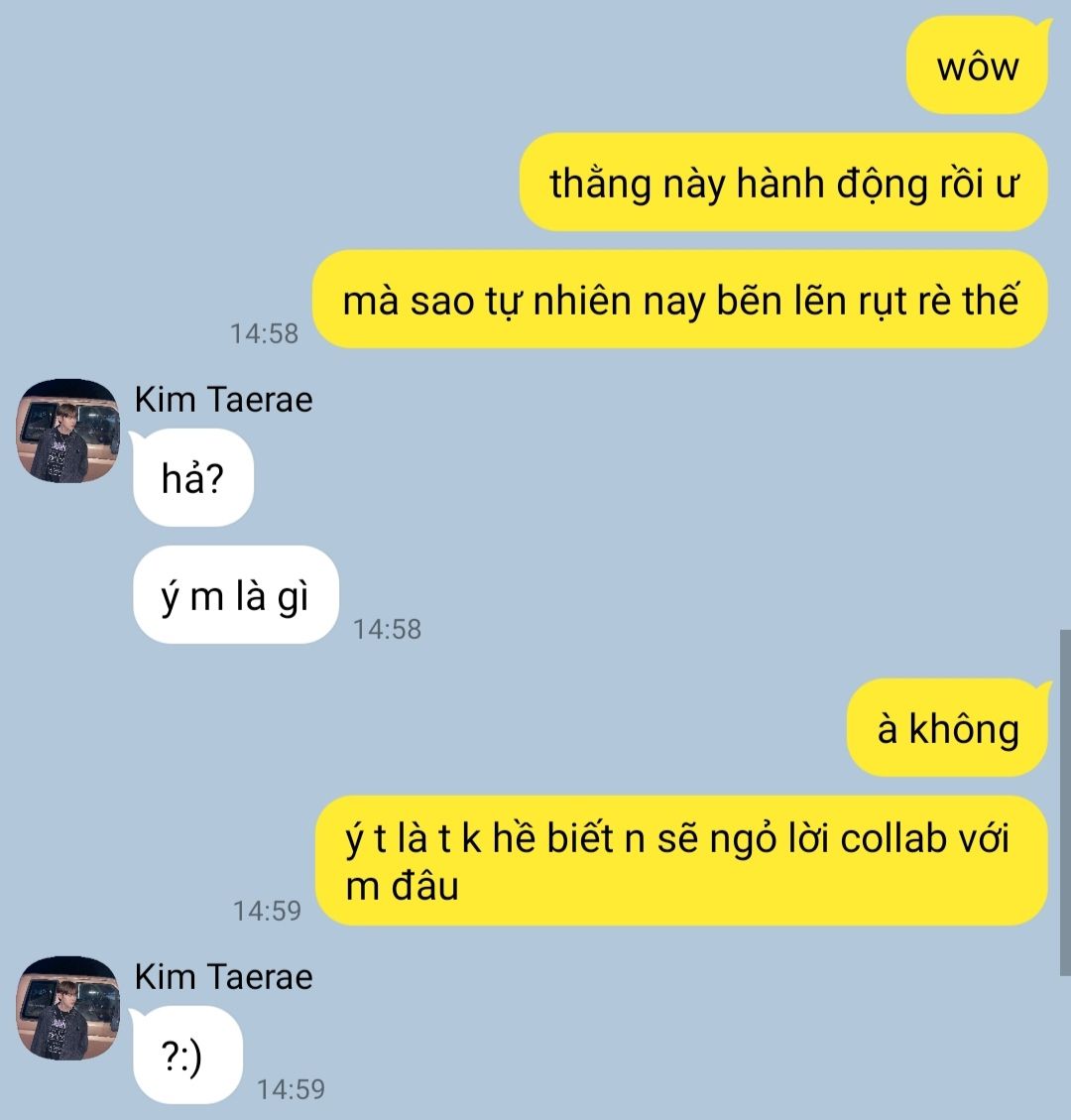Select the Kim Taerae name above "hả?"
Image resolution: width=1071 pixels, height=1120 pixels.
pyautogui.click(x=223, y=399)
